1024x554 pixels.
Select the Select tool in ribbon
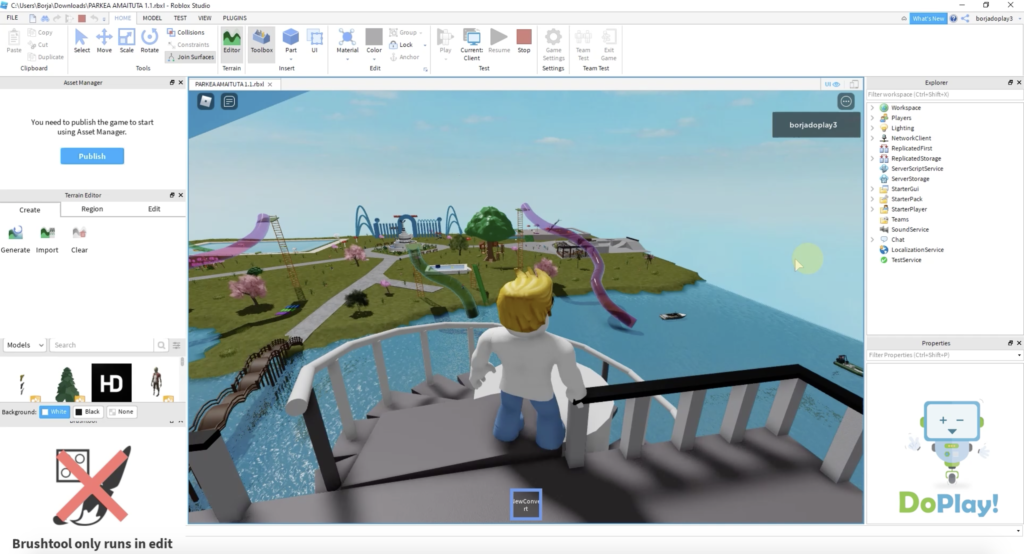click(82, 41)
